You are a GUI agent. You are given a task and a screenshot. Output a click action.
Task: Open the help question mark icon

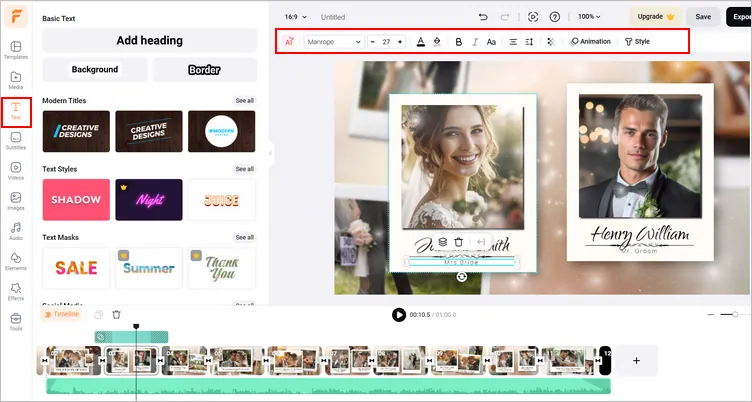[554, 17]
